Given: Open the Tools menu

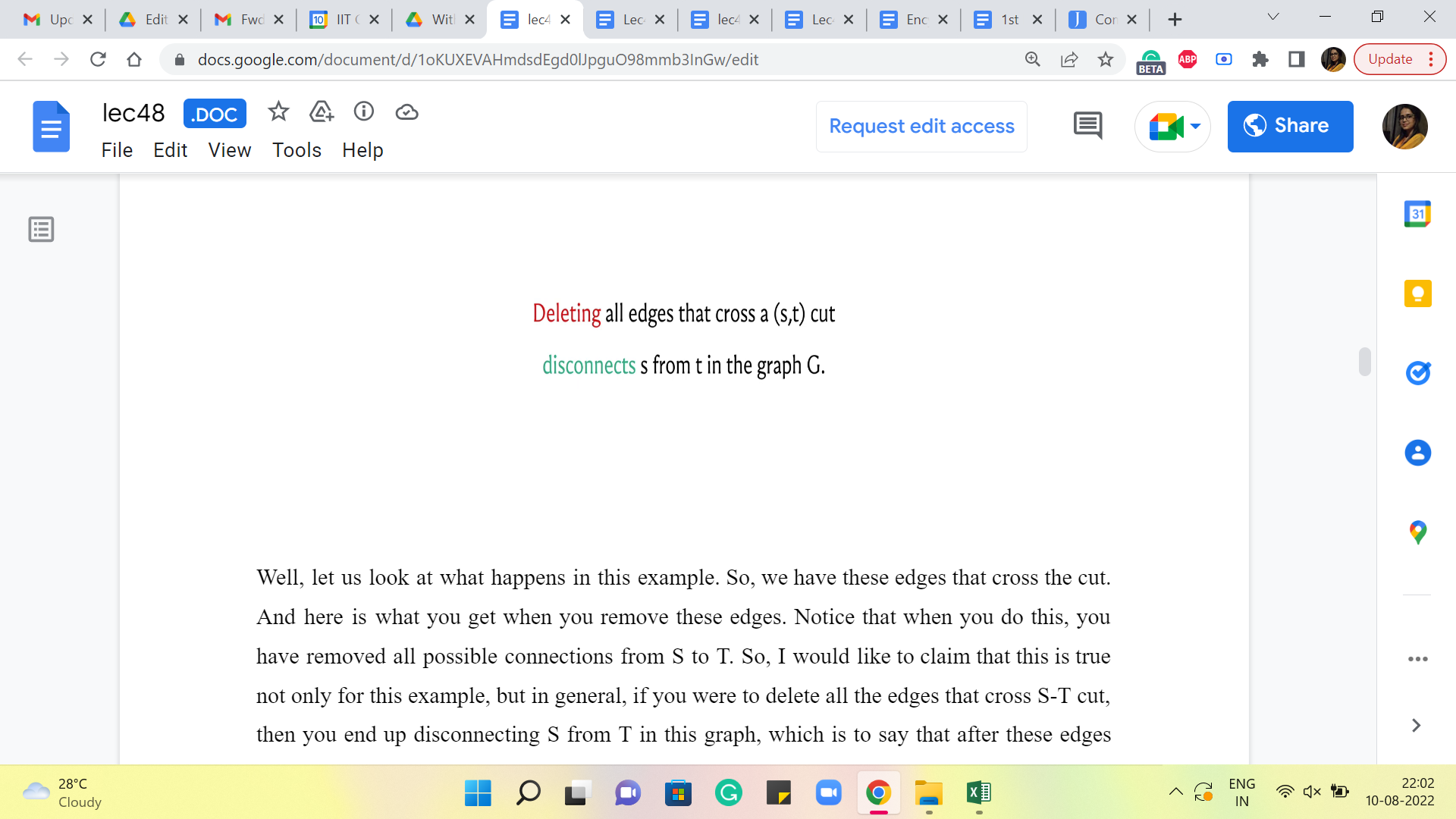Looking at the screenshot, I should (297, 150).
